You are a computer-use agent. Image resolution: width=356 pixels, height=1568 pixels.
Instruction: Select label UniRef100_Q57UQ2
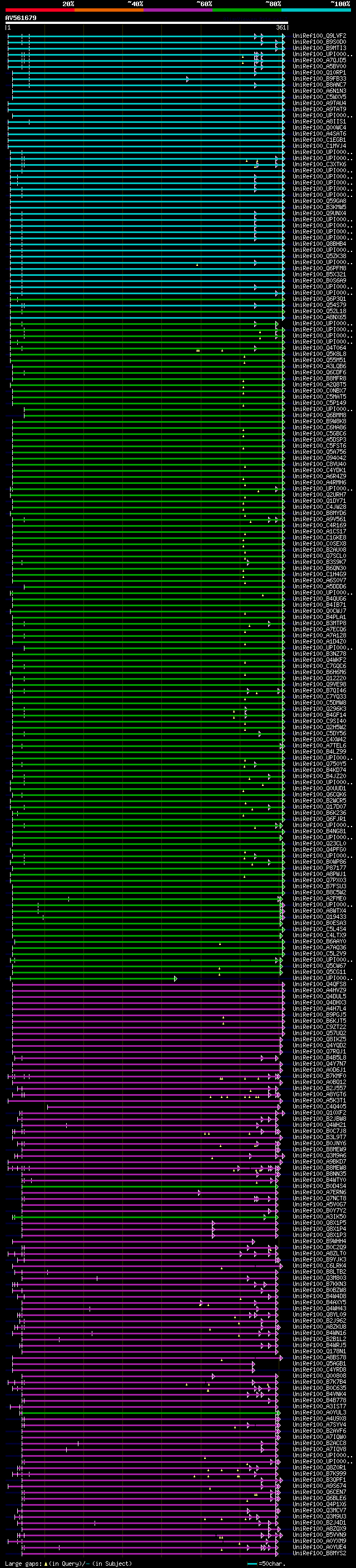pos(319,1033)
